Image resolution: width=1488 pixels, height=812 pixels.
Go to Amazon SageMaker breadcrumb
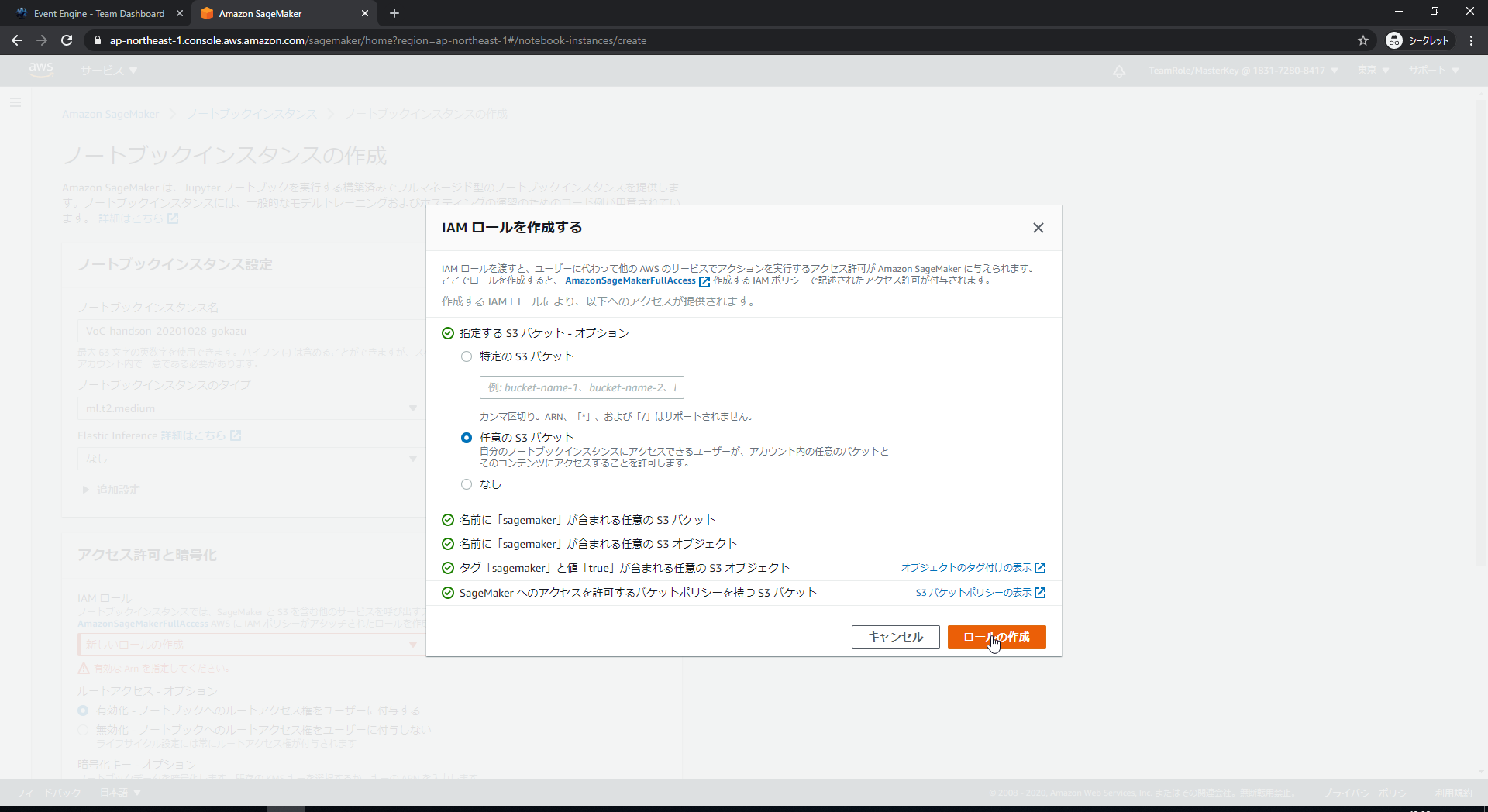110,114
